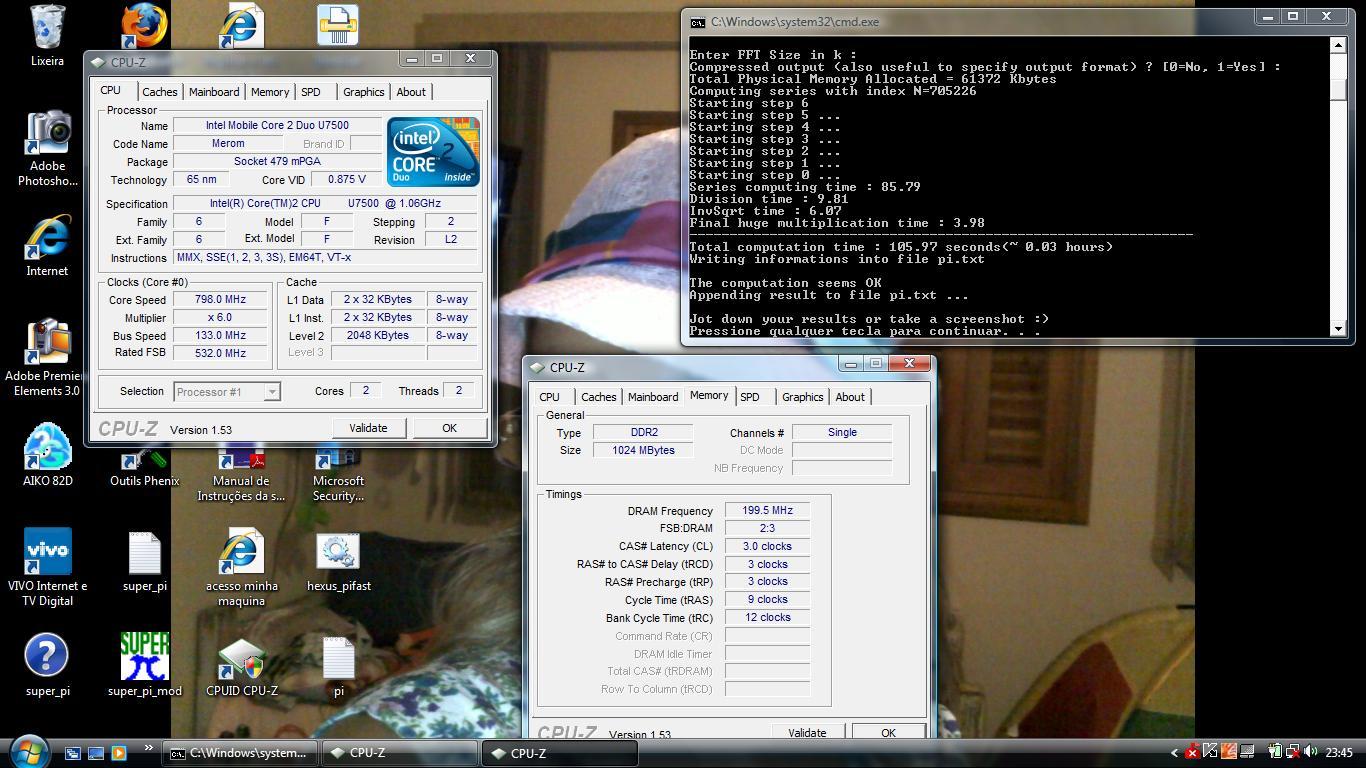Screen dimensions: 1366x768
Task: Click the Switch between windows quick launch icon
Action: 73,753
